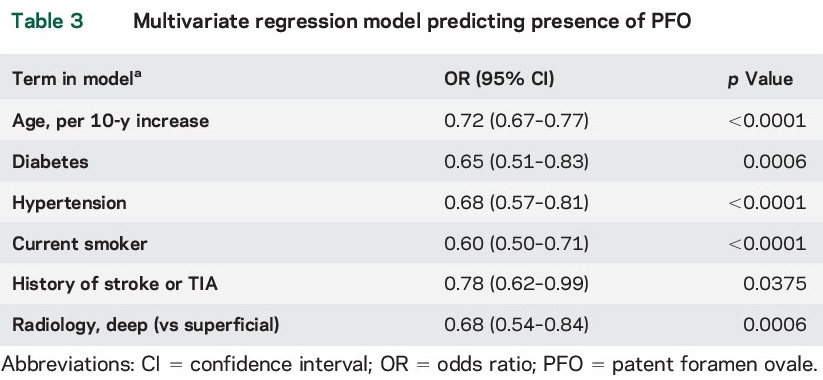Image resolution: width=823 pixels, height=380 pixels.
Task: Click the 'Table 3' label
Action: point(47,20)
